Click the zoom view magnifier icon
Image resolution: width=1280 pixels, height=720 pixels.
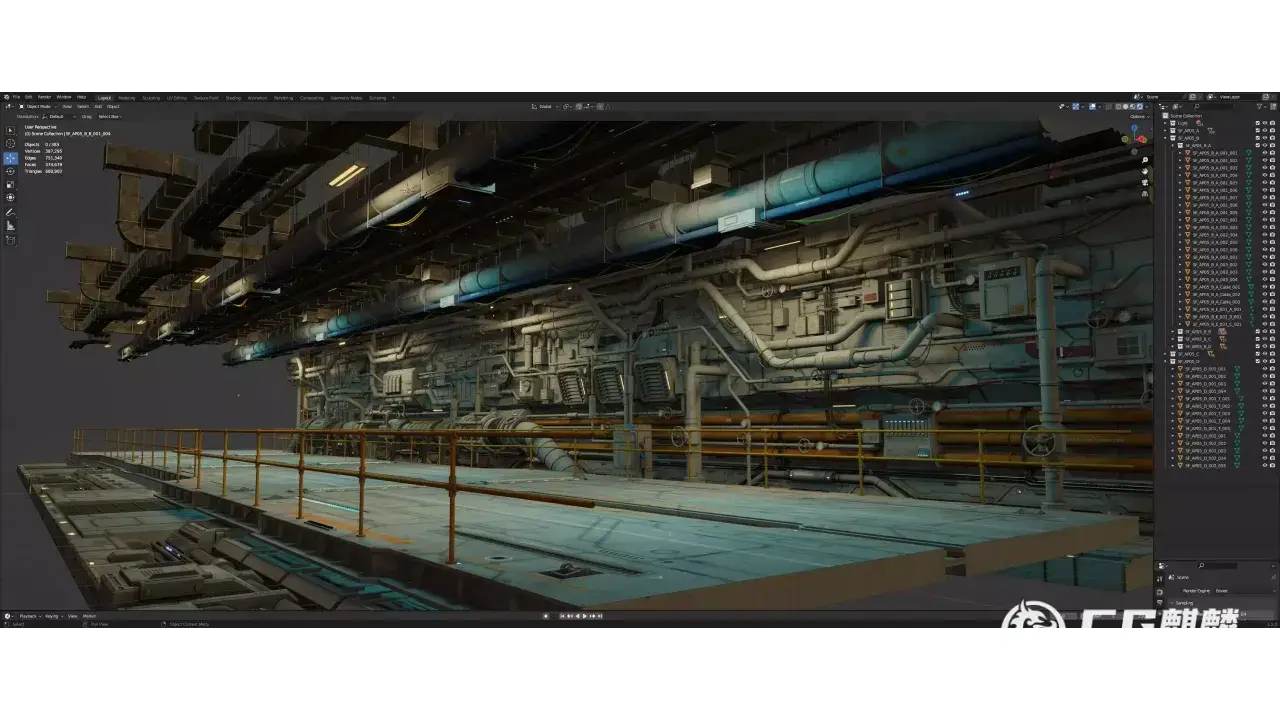(1145, 160)
